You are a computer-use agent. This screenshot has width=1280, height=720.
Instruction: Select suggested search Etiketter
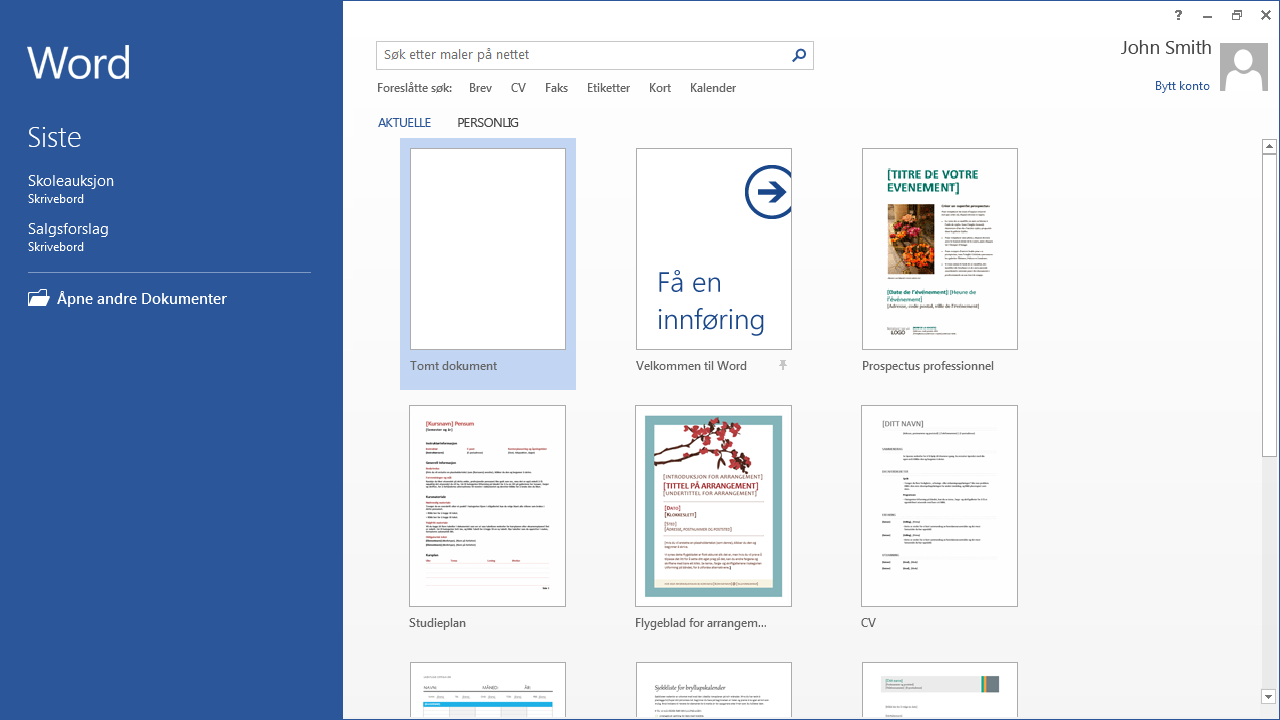(x=608, y=88)
